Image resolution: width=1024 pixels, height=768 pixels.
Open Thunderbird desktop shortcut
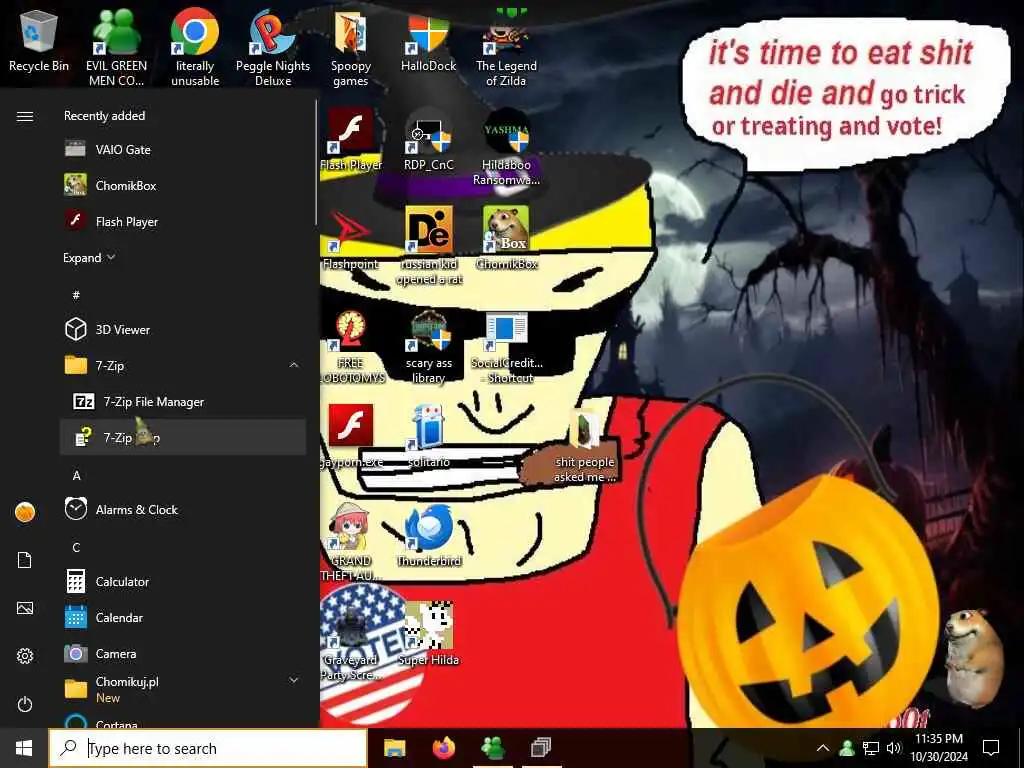tap(428, 536)
